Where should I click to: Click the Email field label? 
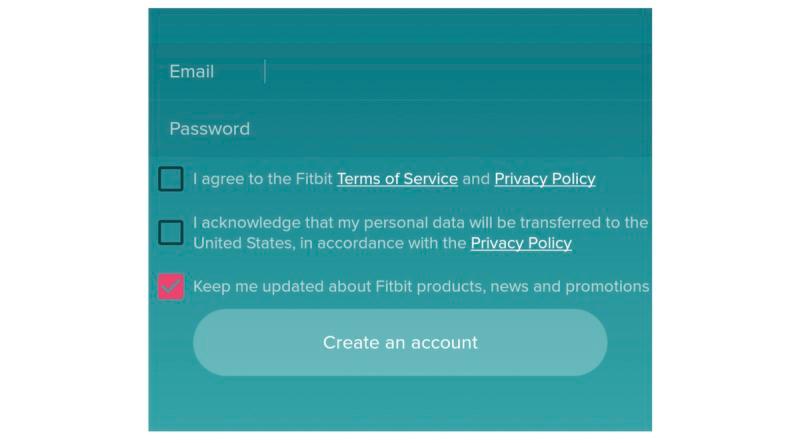click(x=192, y=72)
